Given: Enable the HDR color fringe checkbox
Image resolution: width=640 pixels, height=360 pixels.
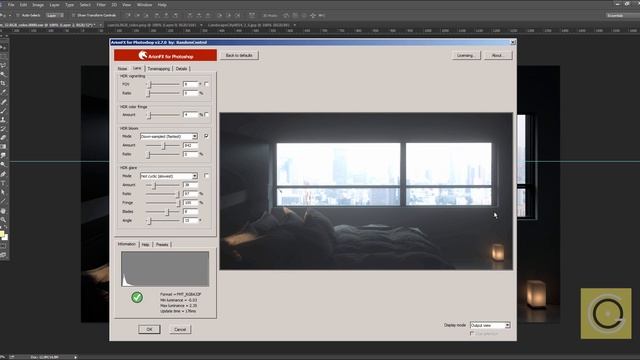Looking at the screenshot, I should (207, 115).
